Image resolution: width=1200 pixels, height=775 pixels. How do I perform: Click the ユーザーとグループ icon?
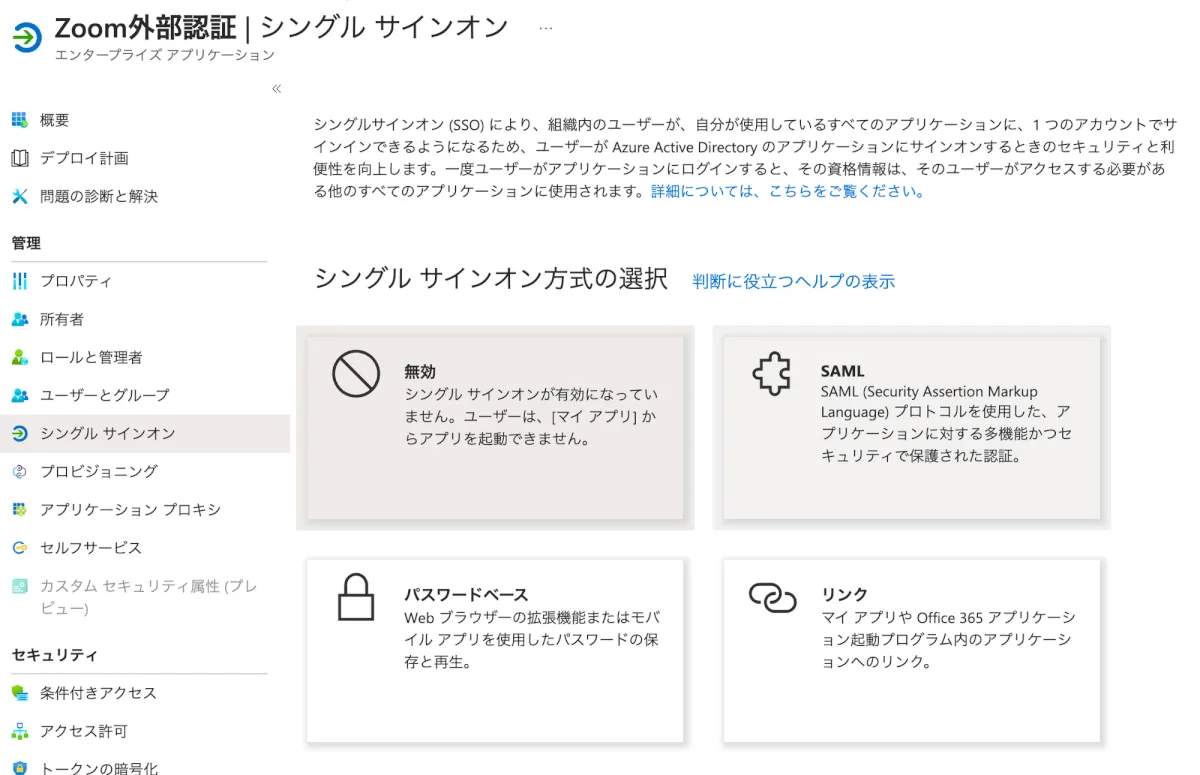point(19,395)
